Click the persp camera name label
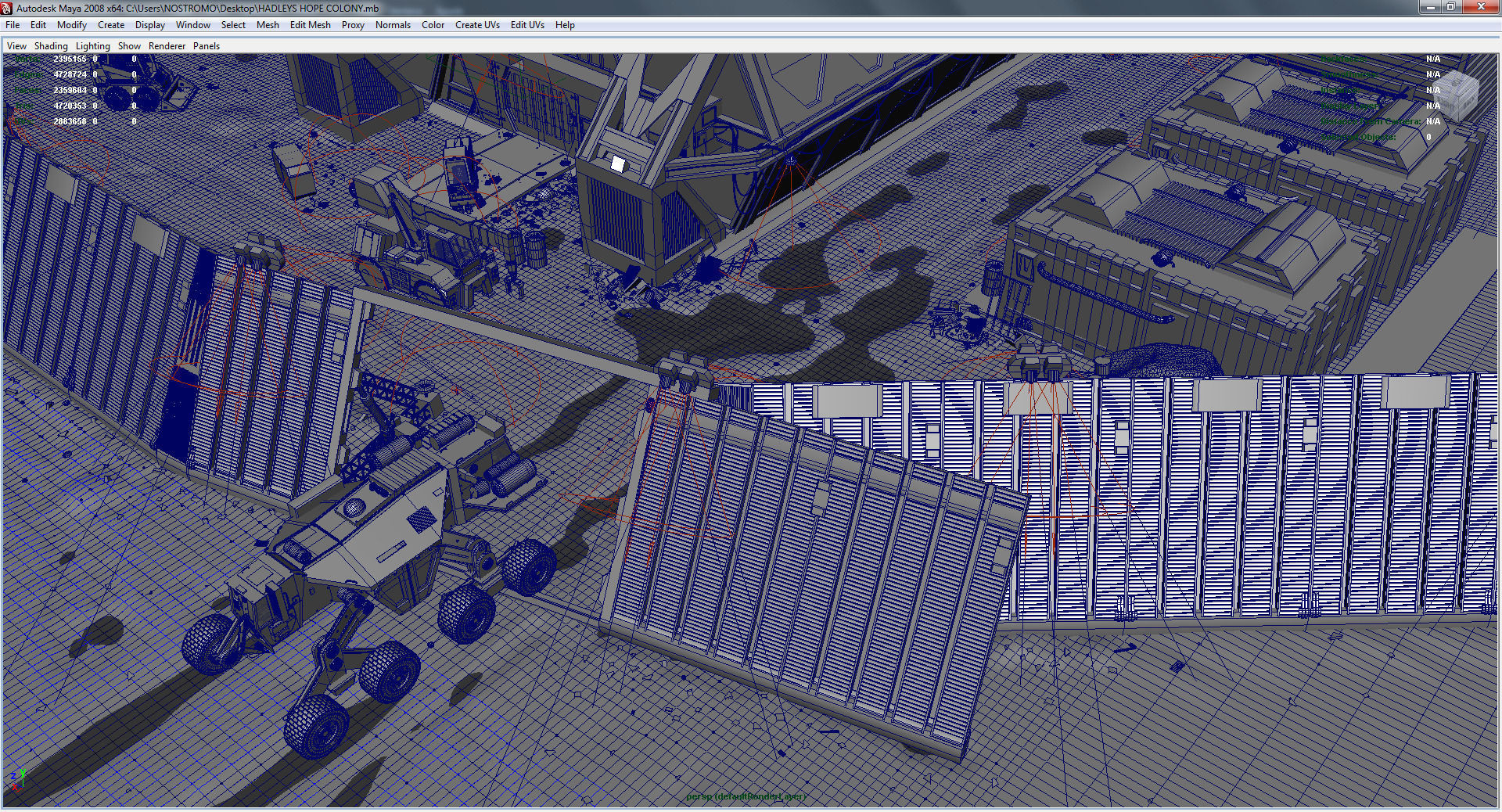The image size is (1502, 812). pyautogui.click(x=746, y=796)
